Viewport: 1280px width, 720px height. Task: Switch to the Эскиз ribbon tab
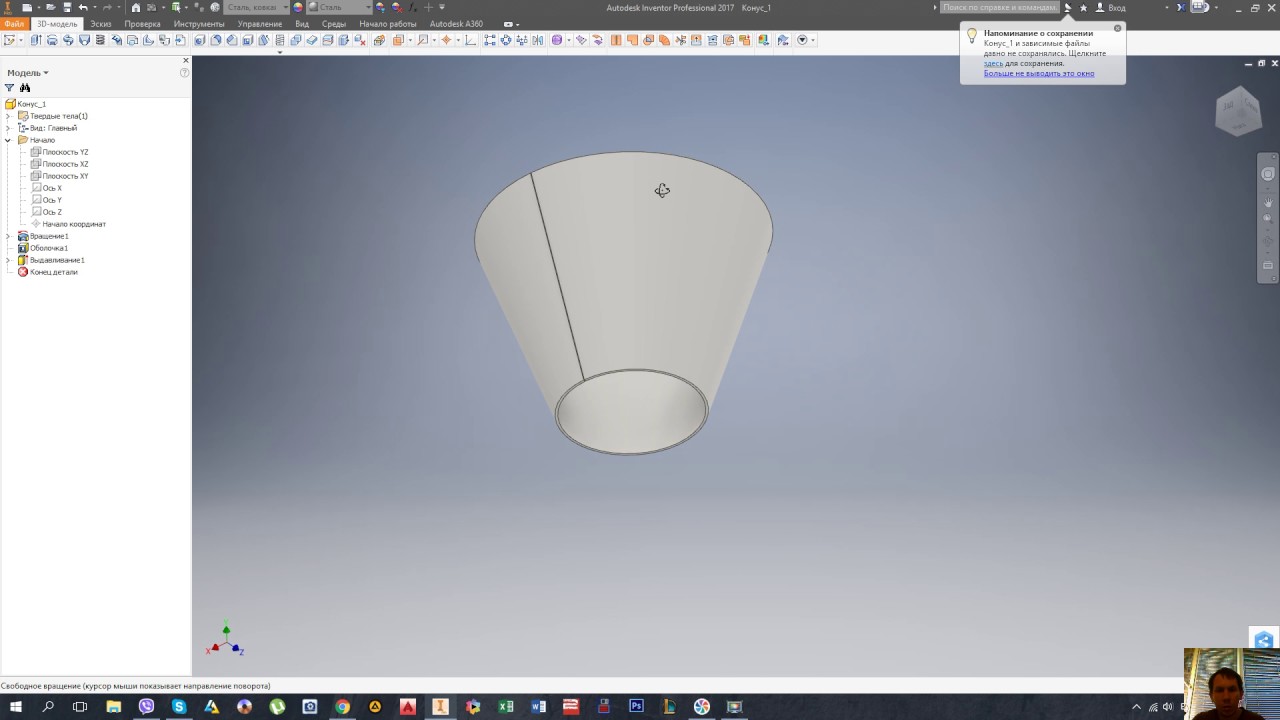(x=100, y=24)
